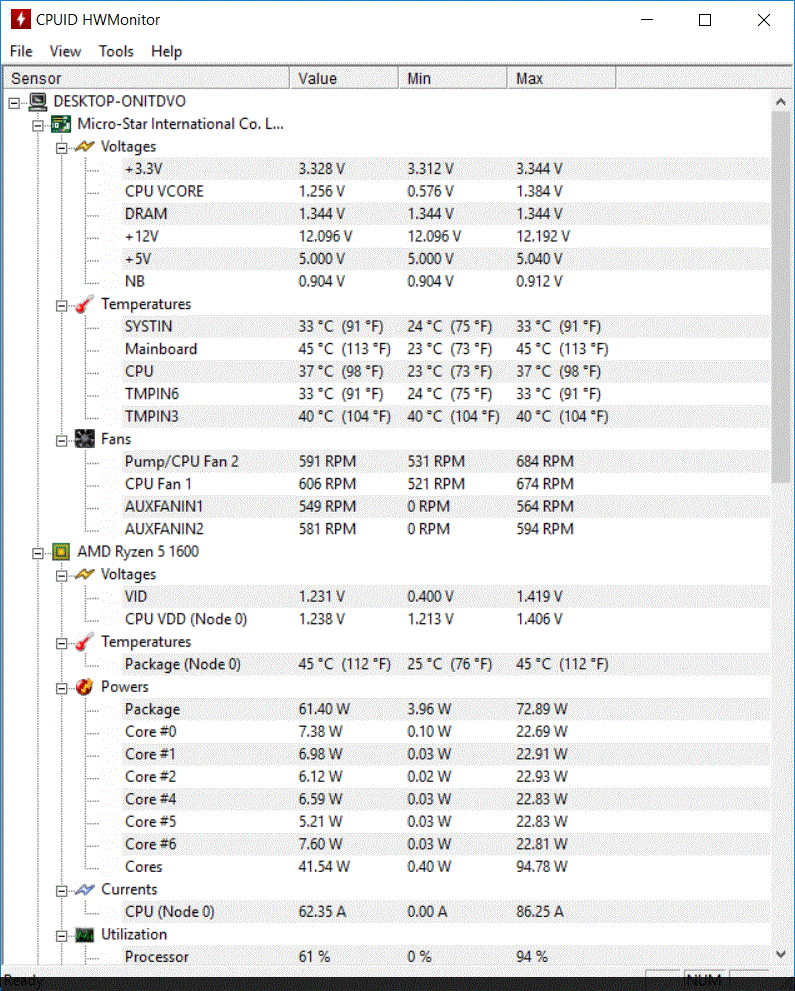
Task: Click the Currents section icon
Action: (x=85, y=889)
